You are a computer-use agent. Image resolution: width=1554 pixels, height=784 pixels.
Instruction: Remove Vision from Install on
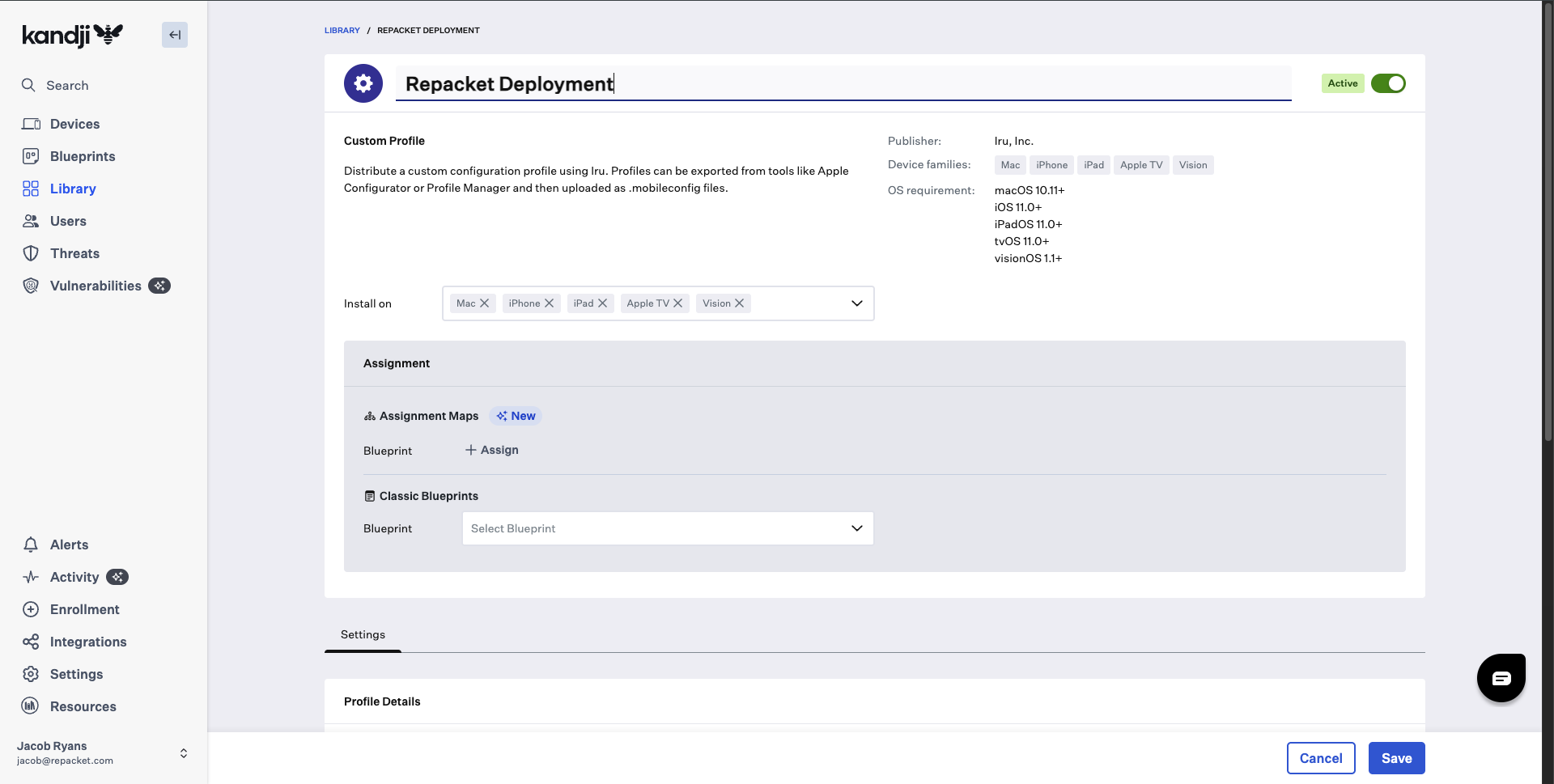pyautogui.click(x=740, y=303)
